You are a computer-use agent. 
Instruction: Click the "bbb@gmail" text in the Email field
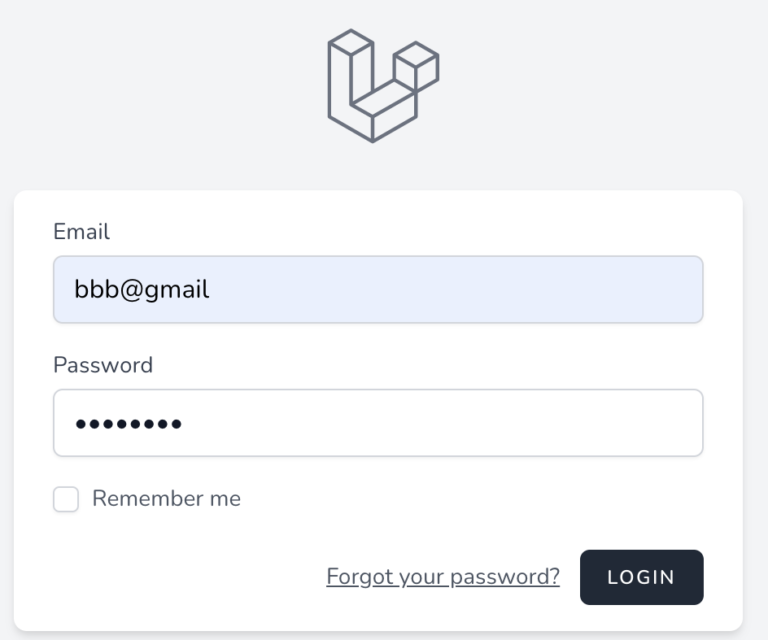pos(142,290)
